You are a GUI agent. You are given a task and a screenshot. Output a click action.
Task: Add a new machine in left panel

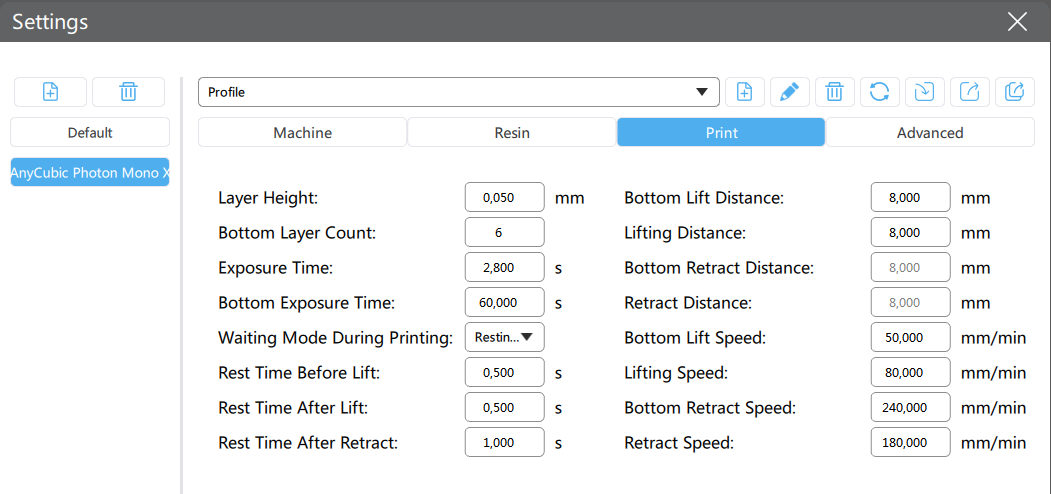click(50, 92)
